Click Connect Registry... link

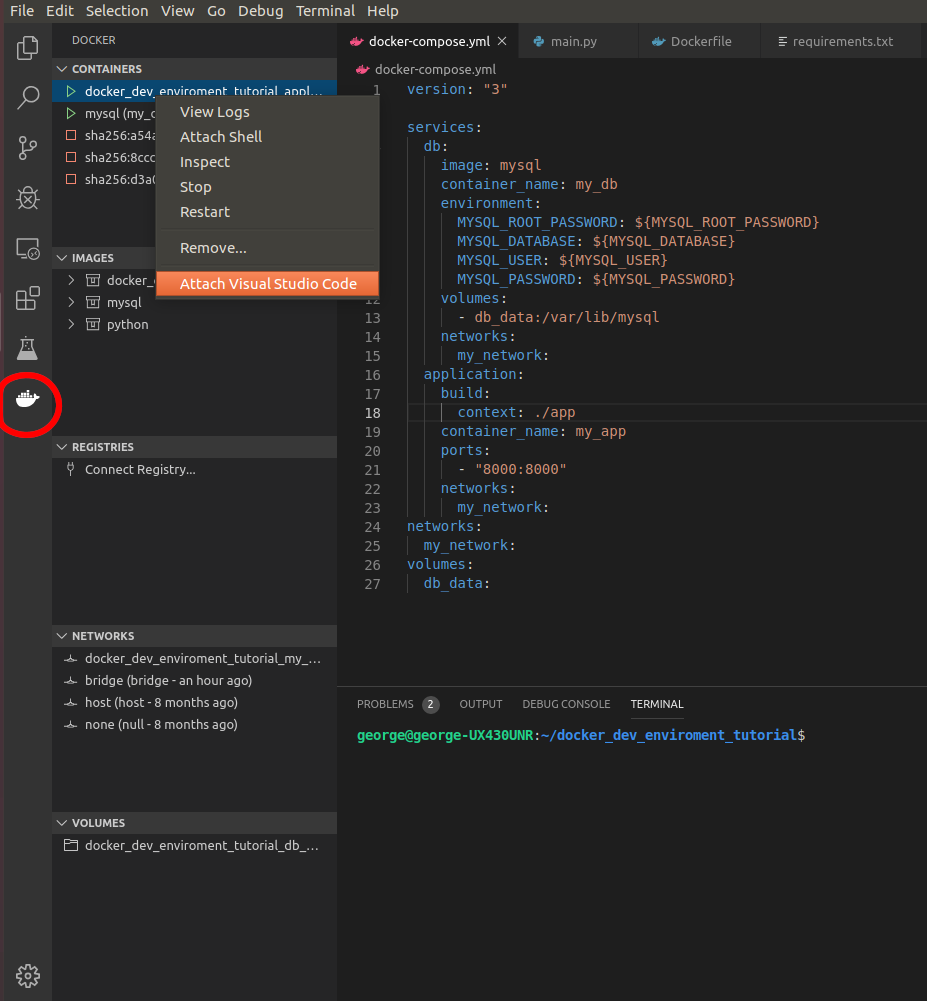tap(140, 469)
